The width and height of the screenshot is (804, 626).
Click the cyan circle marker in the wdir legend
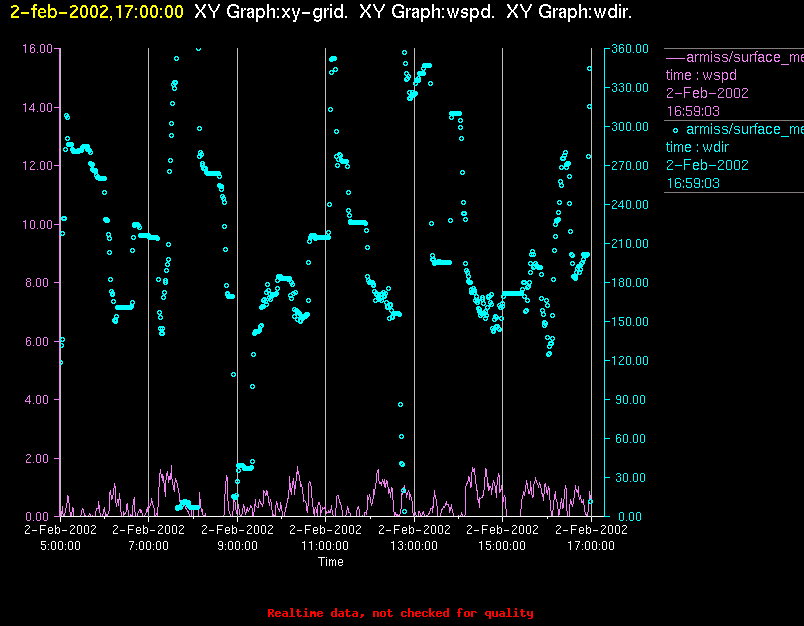pyautogui.click(x=675, y=130)
